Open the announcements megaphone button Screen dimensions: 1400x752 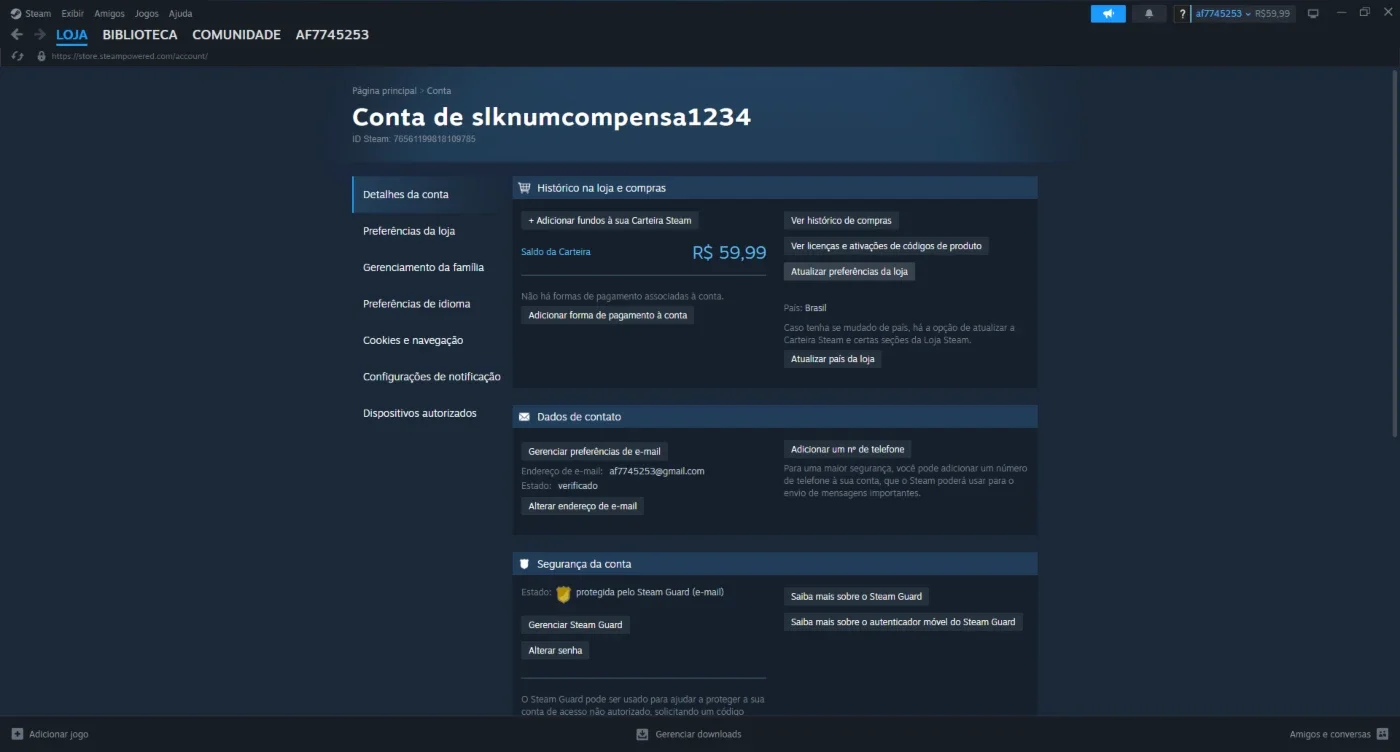[x=1108, y=14]
